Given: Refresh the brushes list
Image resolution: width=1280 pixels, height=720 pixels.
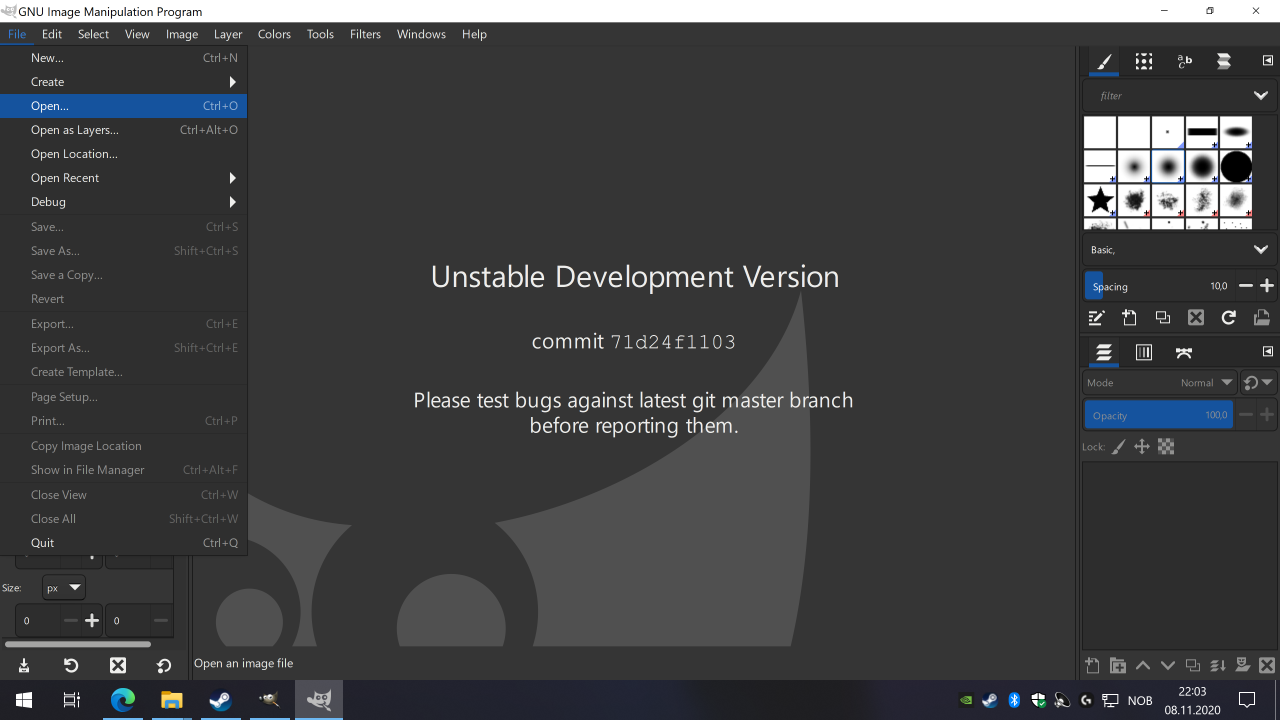Looking at the screenshot, I should pyautogui.click(x=1228, y=318).
